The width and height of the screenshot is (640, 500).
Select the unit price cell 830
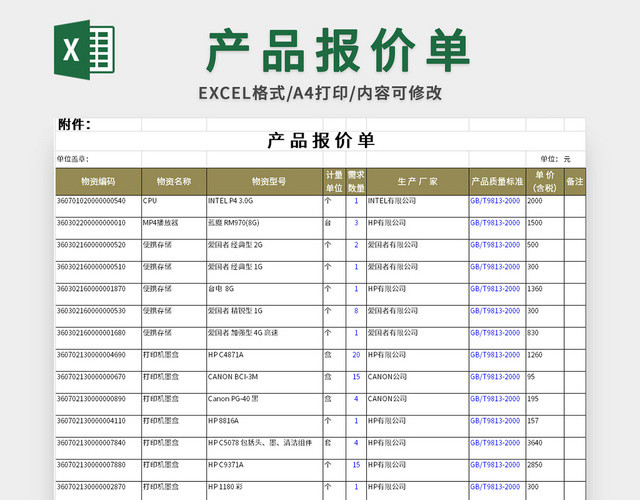(x=545, y=338)
